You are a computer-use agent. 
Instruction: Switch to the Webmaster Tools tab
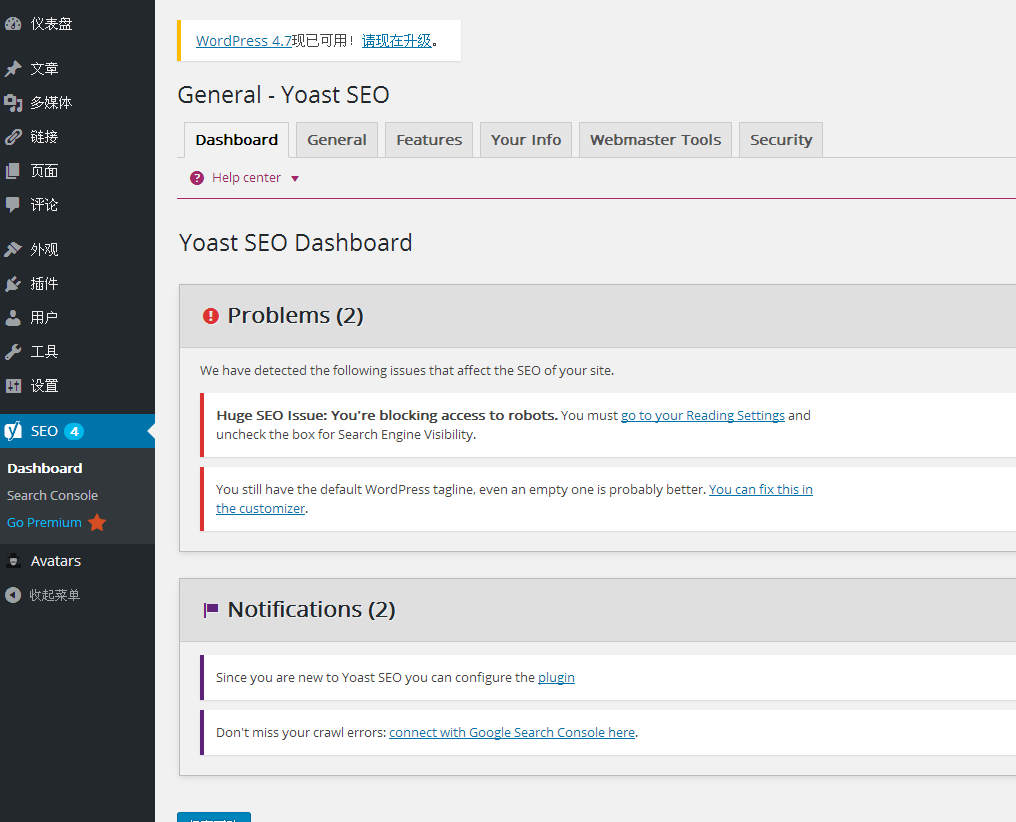[655, 140]
